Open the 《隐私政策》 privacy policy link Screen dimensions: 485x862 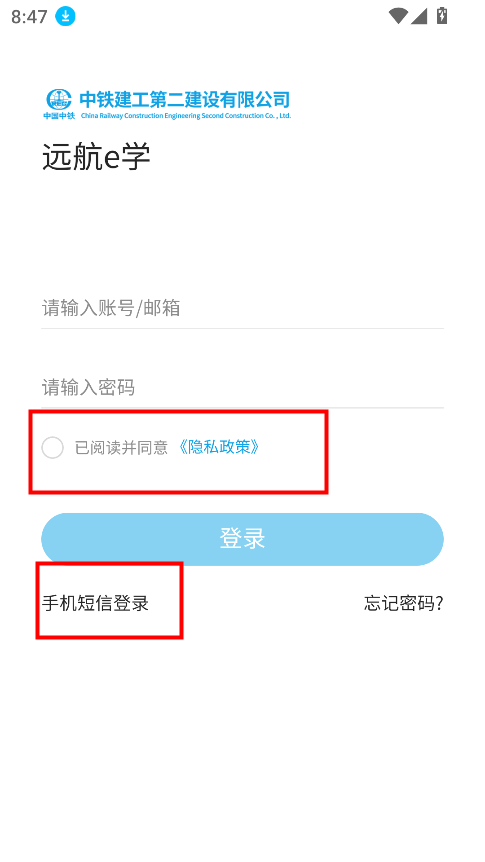(219, 447)
